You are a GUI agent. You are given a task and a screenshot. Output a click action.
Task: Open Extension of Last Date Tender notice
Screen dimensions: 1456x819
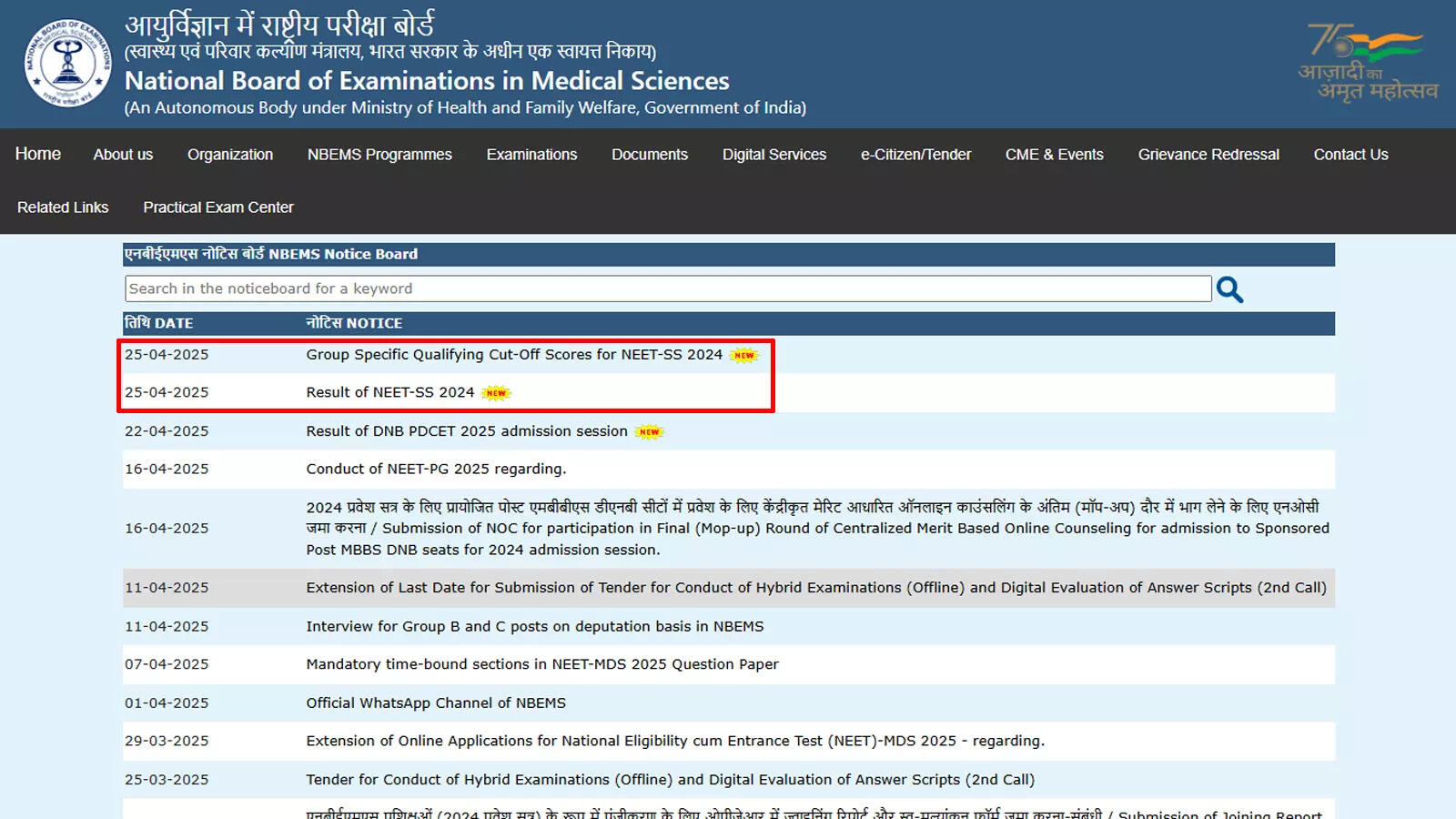click(x=816, y=588)
